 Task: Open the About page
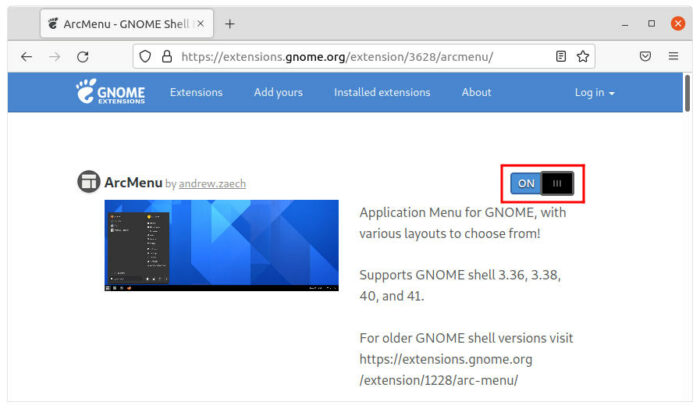[x=476, y=92]
